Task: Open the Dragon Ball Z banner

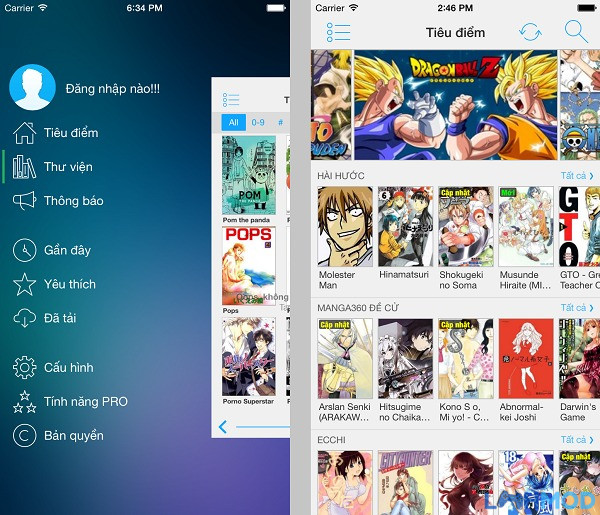Action: point(455,105)
